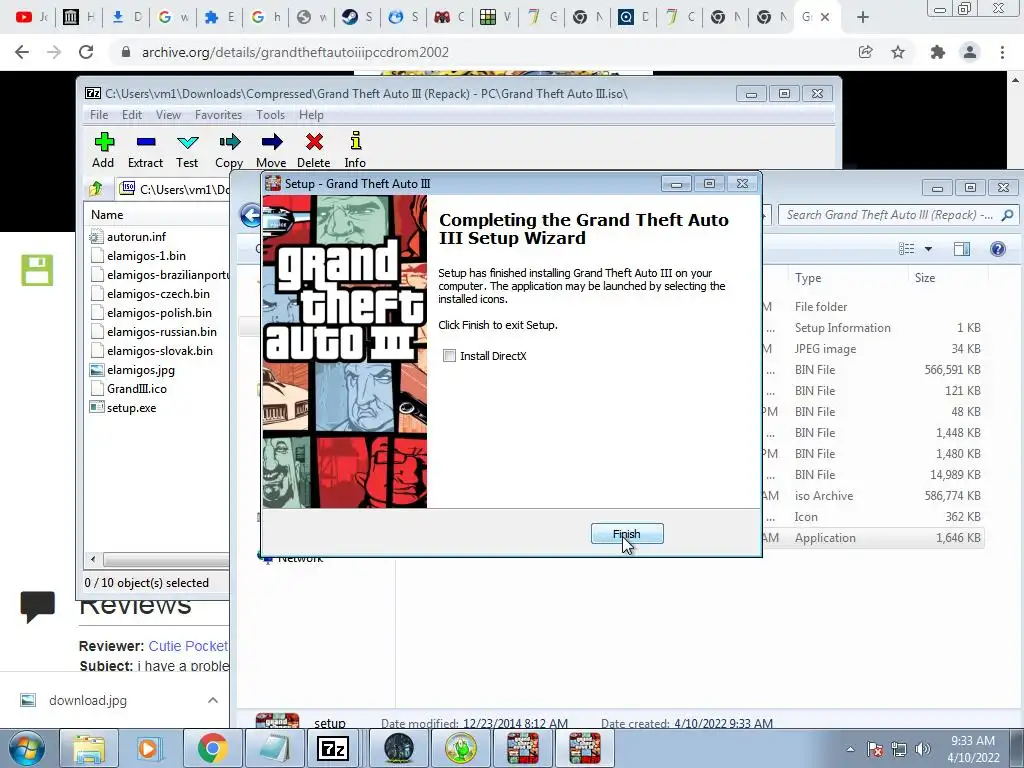Click the Move icon in 7-Zip toolbar
The width and height of the screenshot is (1024, 768).
[271, 150]
